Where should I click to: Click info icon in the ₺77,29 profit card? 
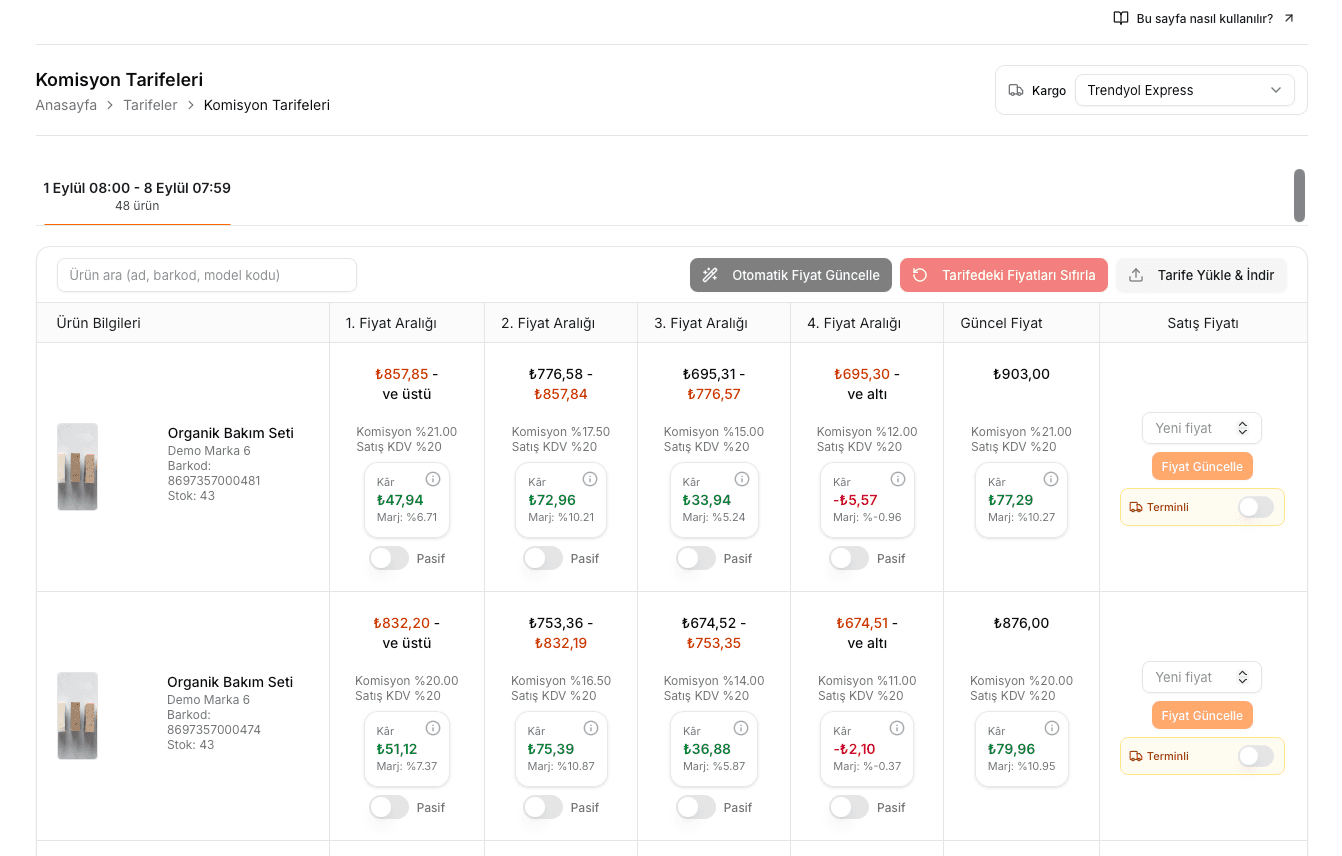(x=1051, y=479)
